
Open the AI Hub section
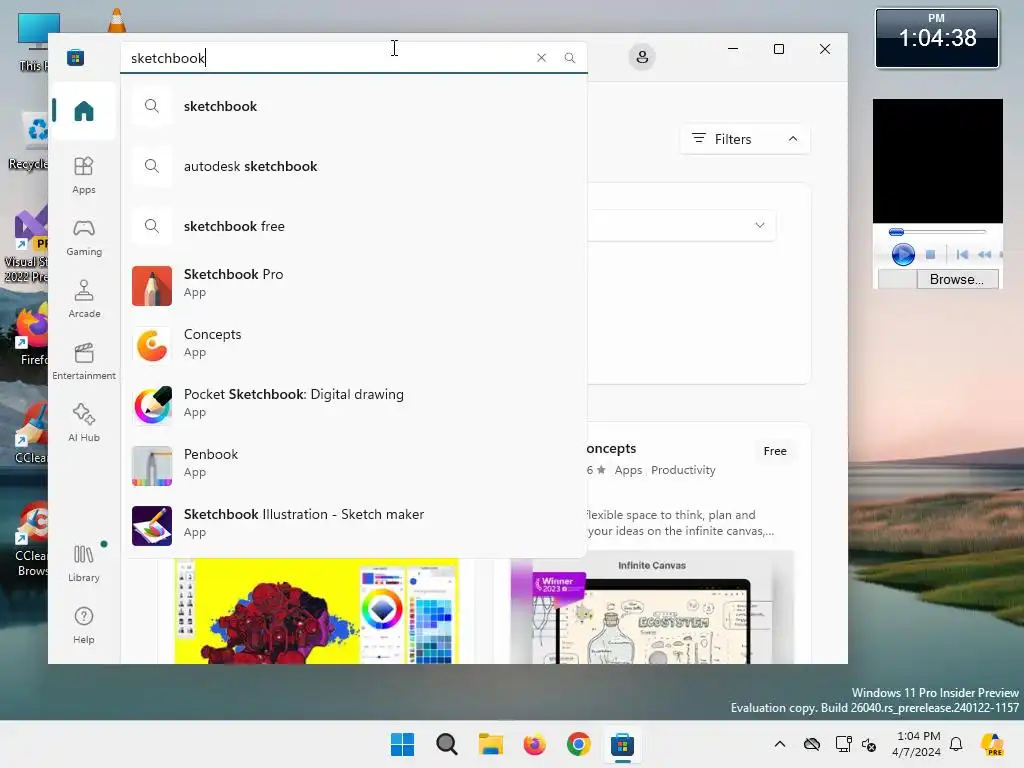point(84,423)
